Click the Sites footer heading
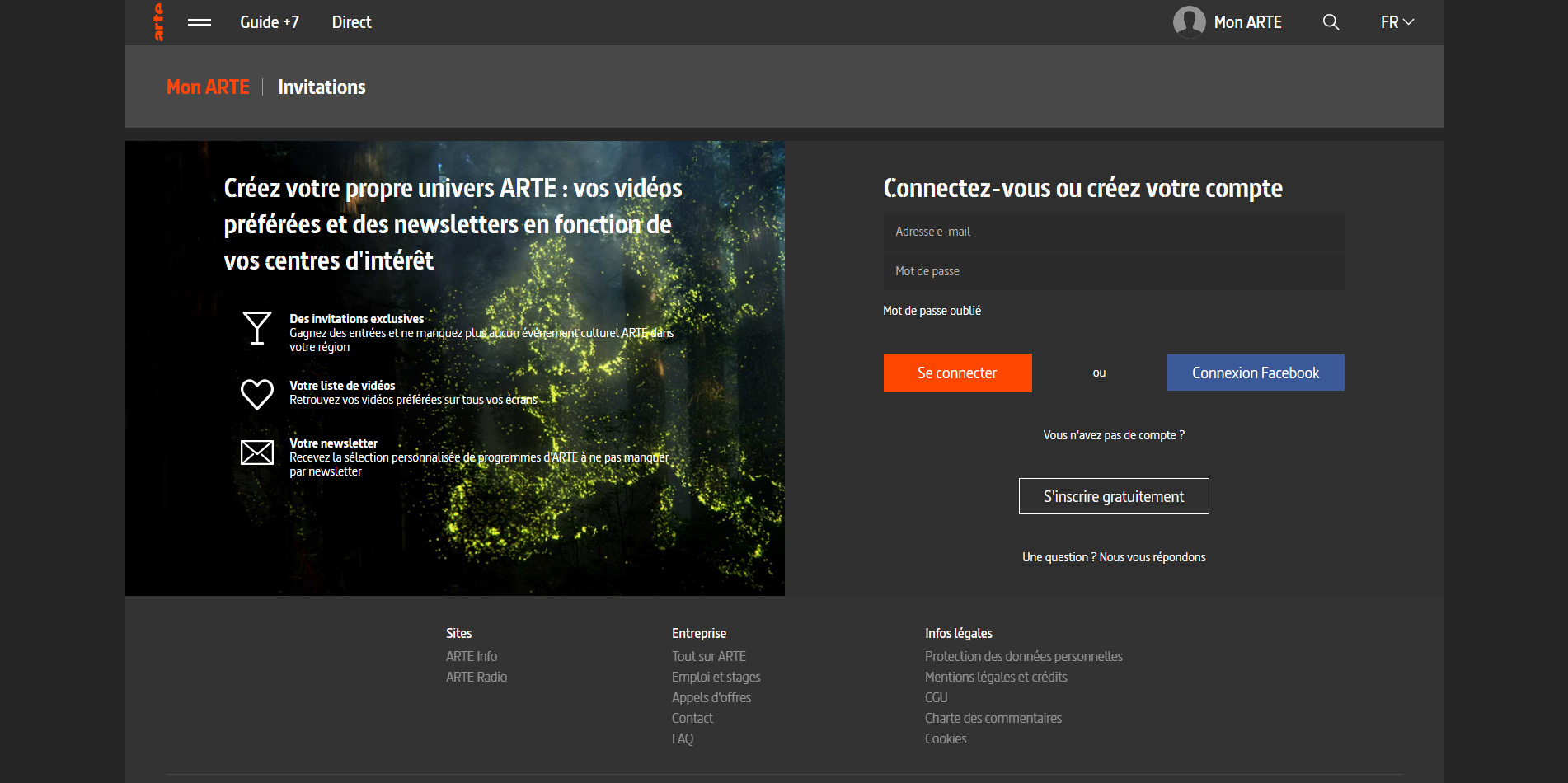Screen dimensions: 1568x783 459,633
